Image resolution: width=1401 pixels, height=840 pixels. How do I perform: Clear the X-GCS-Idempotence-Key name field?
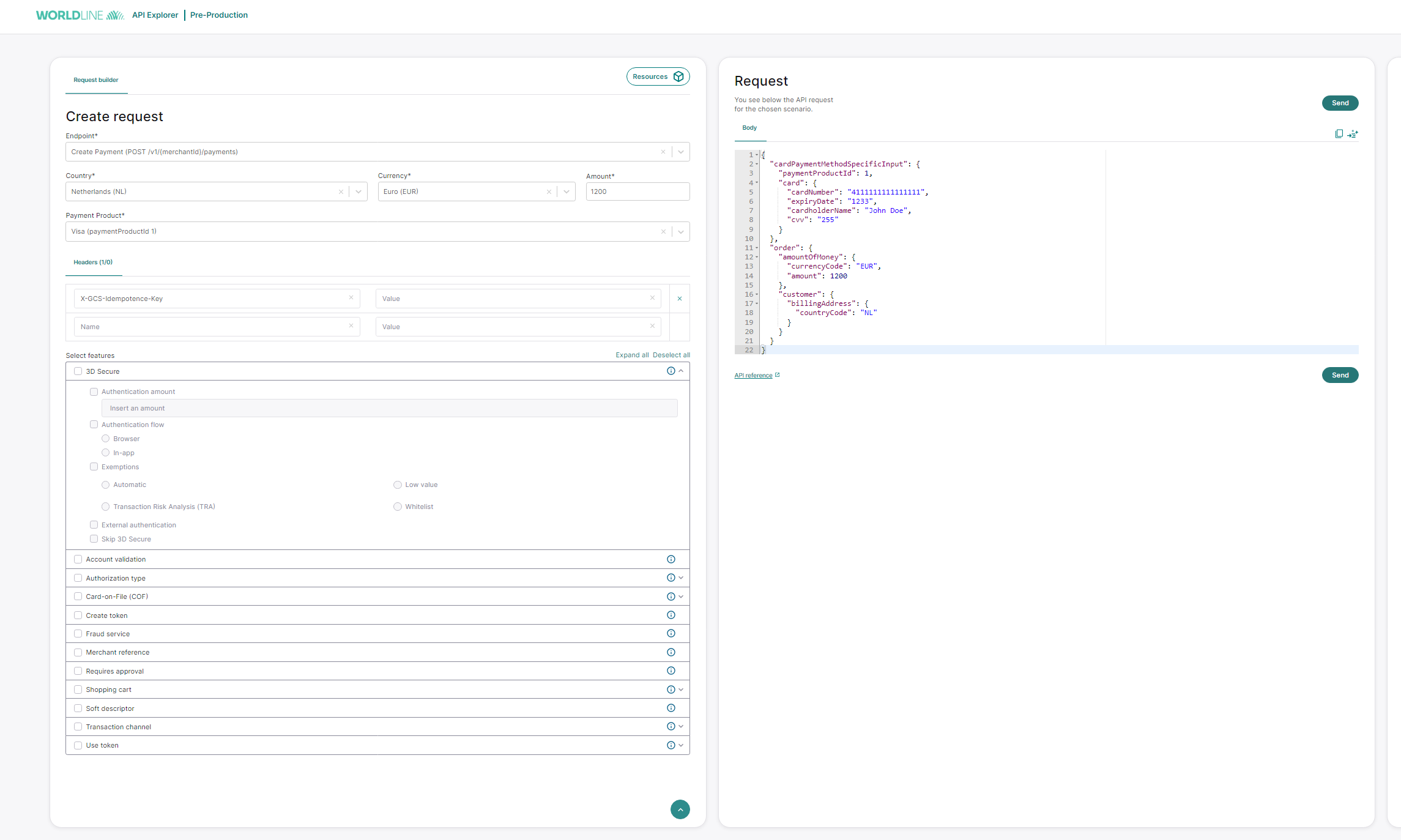351,298
